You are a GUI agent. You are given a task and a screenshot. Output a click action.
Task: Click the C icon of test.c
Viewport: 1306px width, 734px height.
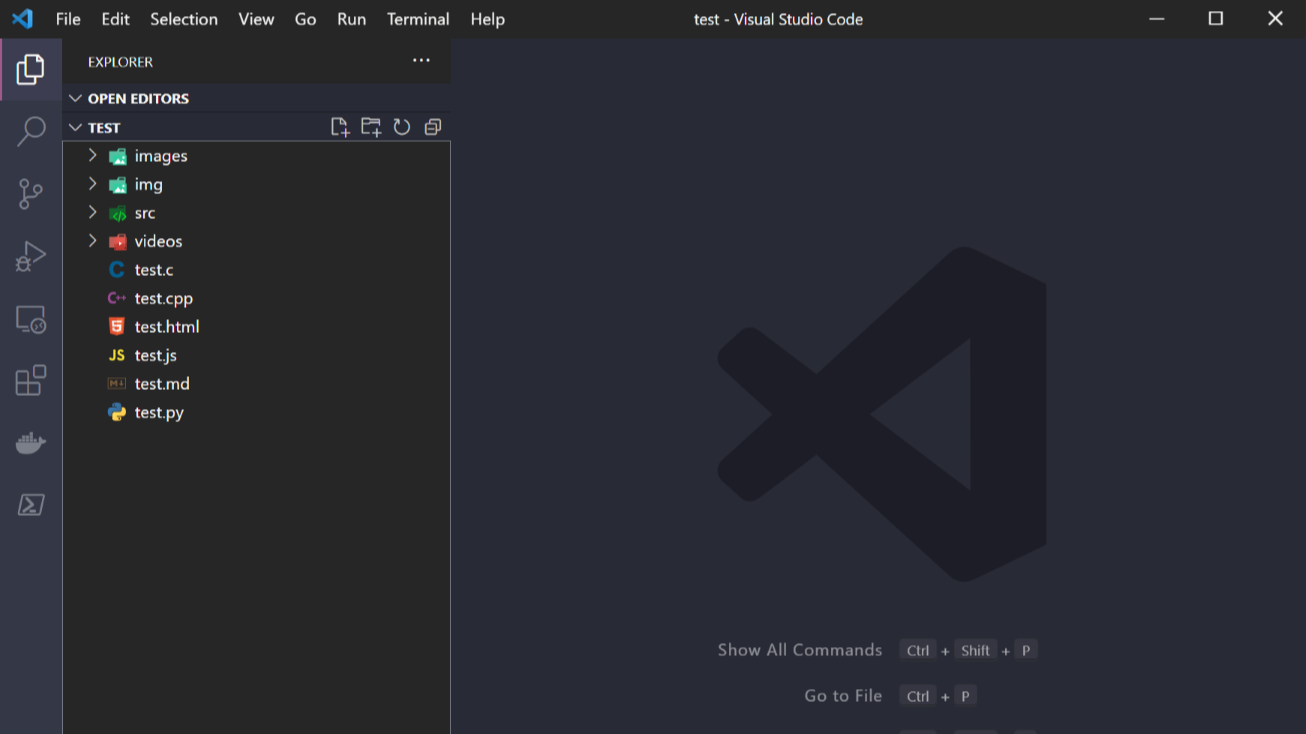click(x=117, y=270)
